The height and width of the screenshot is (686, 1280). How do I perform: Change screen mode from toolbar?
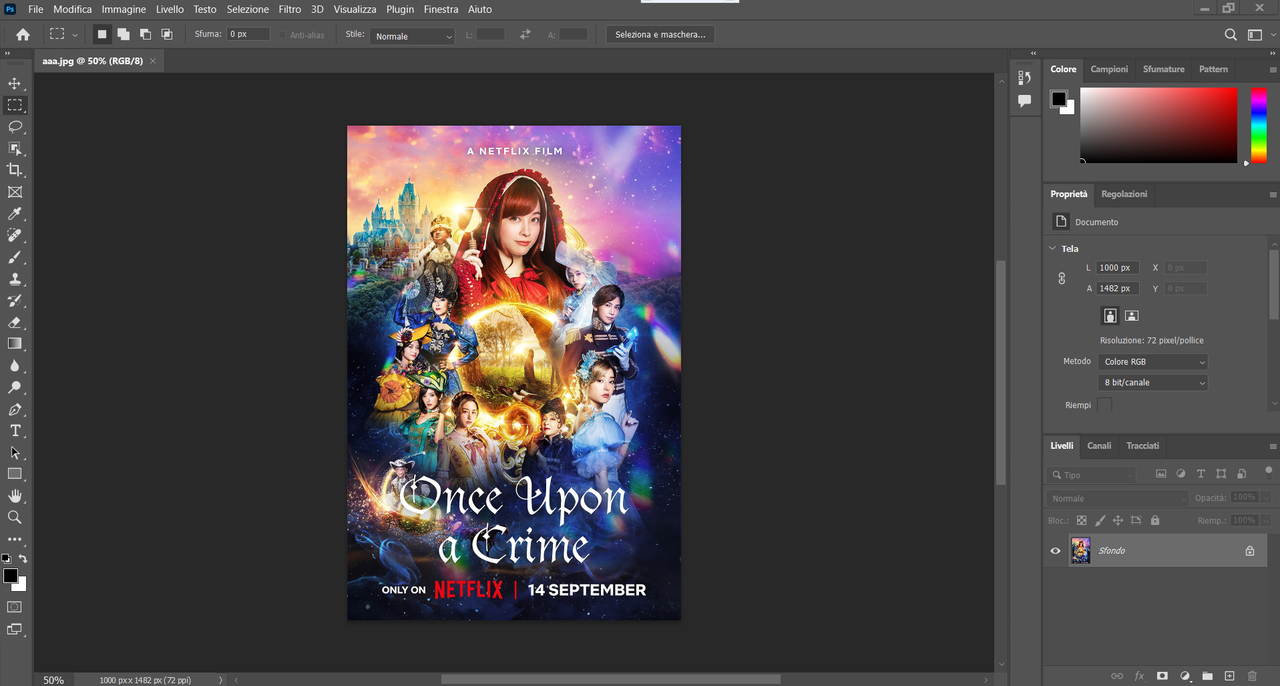[x=15, y=629]
